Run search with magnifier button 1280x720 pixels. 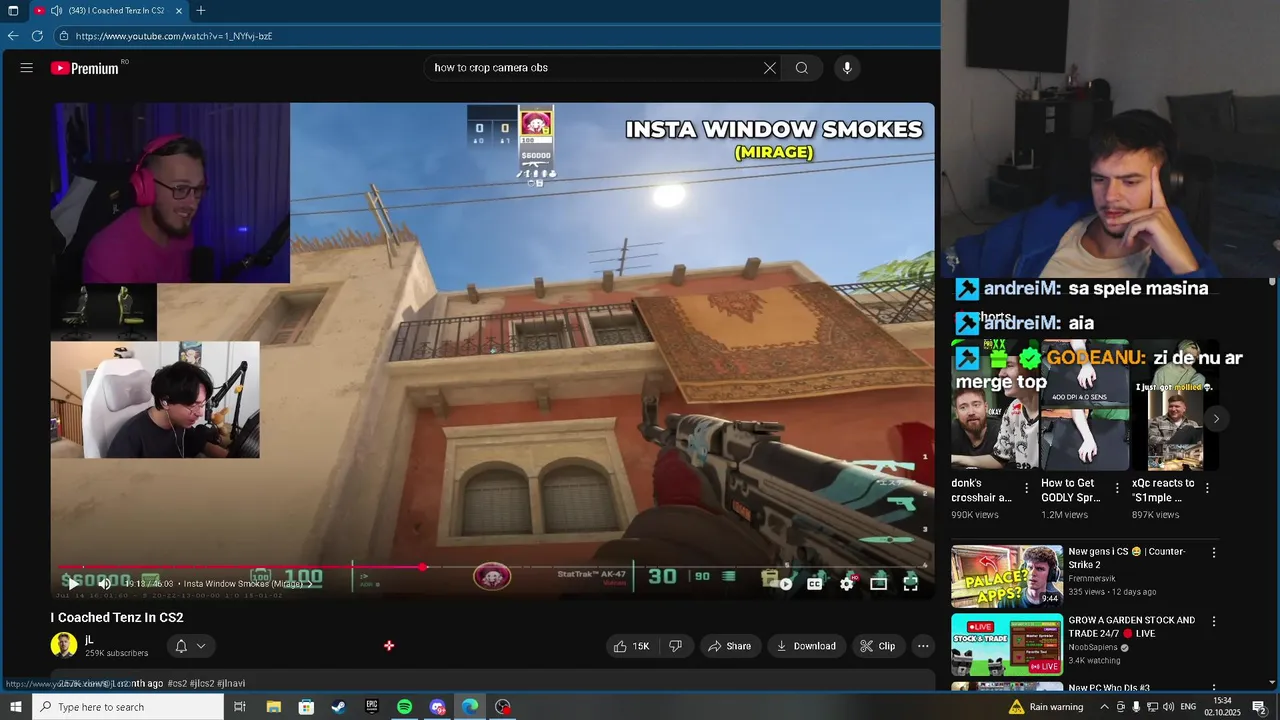[802, 68]
